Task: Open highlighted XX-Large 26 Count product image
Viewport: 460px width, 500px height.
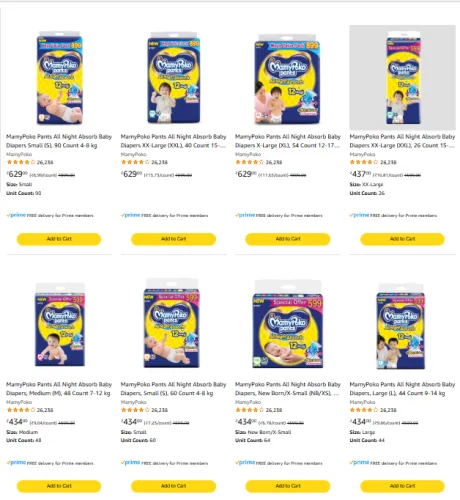Action: coord(402,77)
